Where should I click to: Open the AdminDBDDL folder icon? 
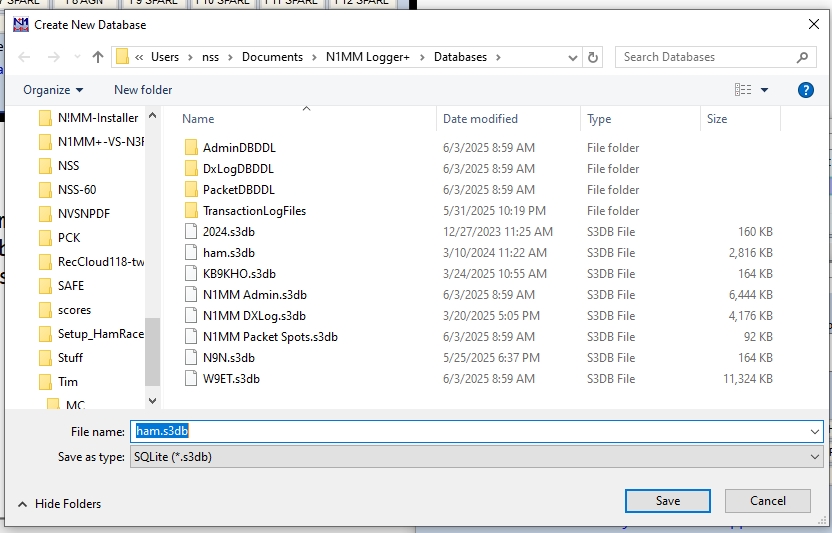coord(192,148)
